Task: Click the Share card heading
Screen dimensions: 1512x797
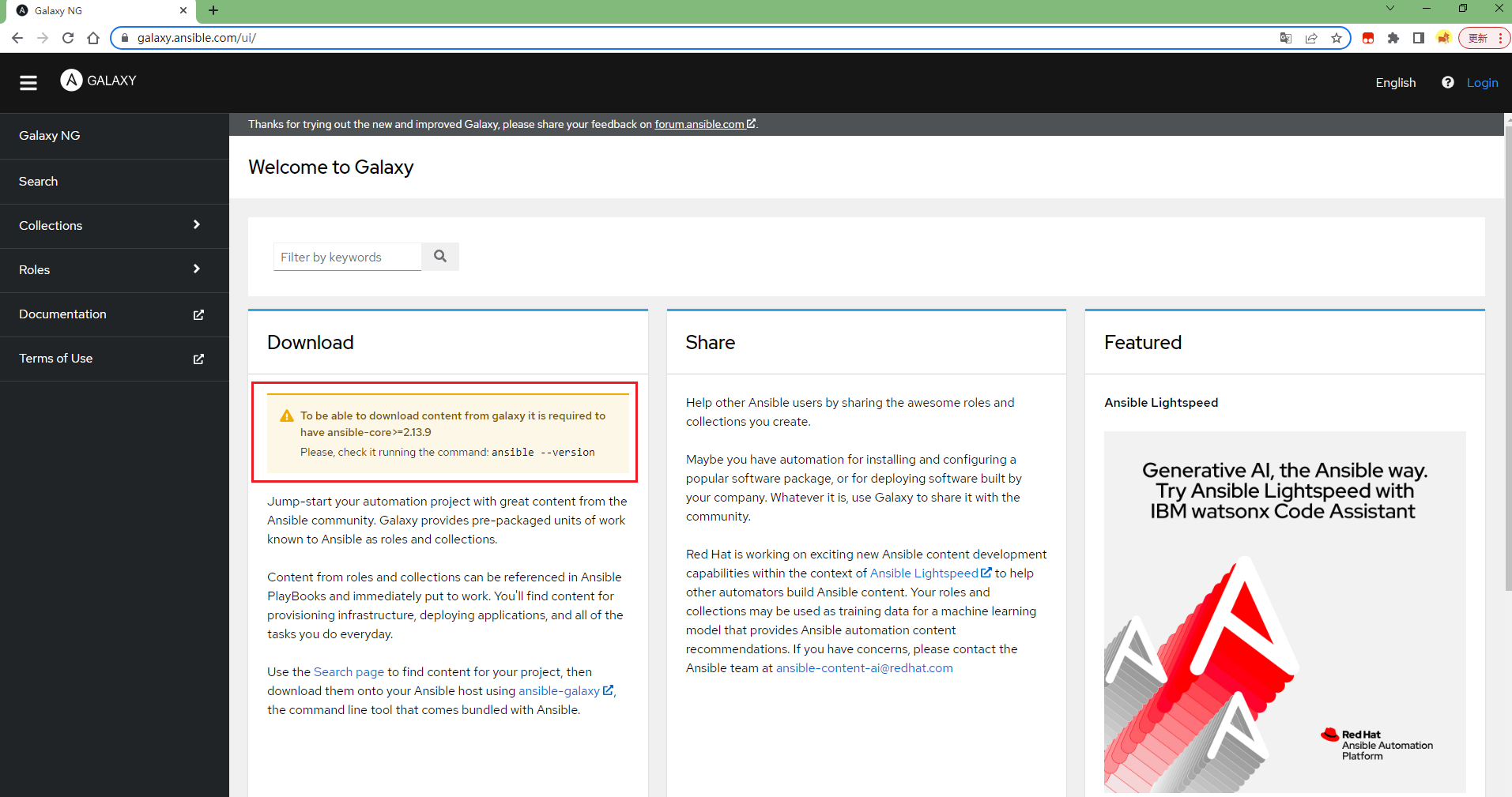Action: 710,343
